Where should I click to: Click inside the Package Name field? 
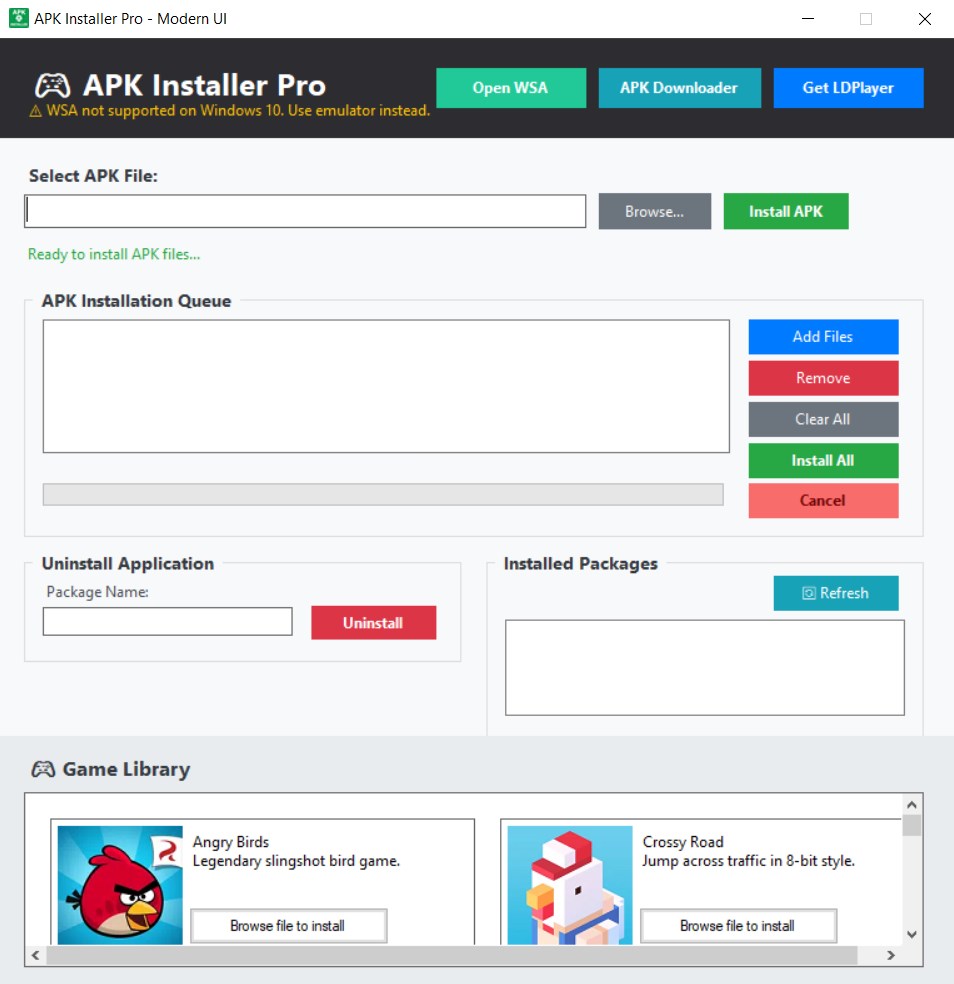tap(167, 621)
